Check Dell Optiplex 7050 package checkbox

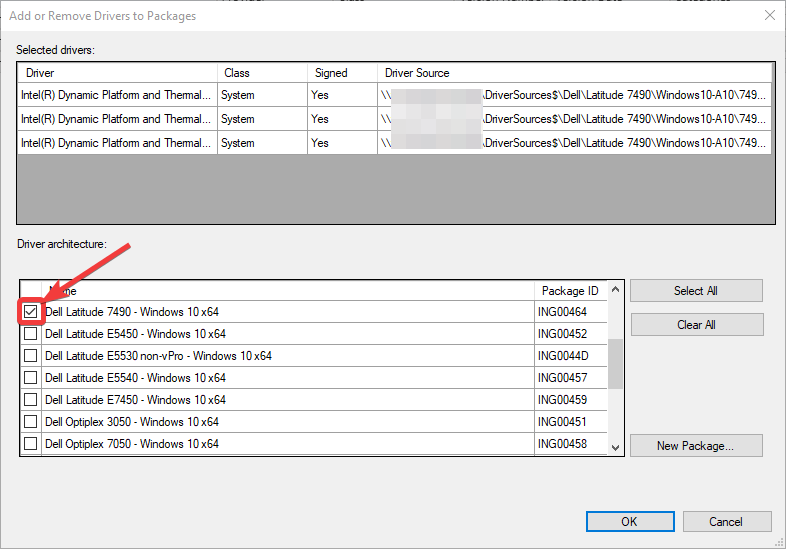pos(31,444)
